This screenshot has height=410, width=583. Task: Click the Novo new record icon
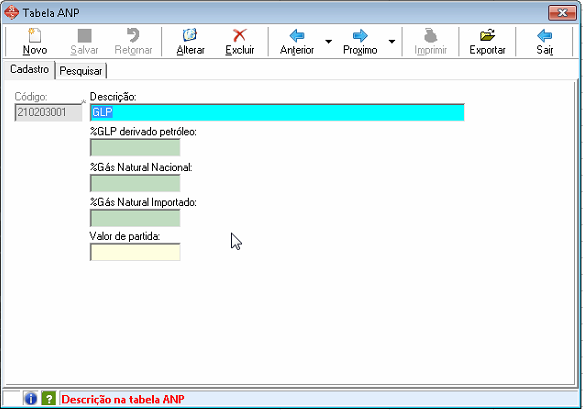tap(35, 36)
